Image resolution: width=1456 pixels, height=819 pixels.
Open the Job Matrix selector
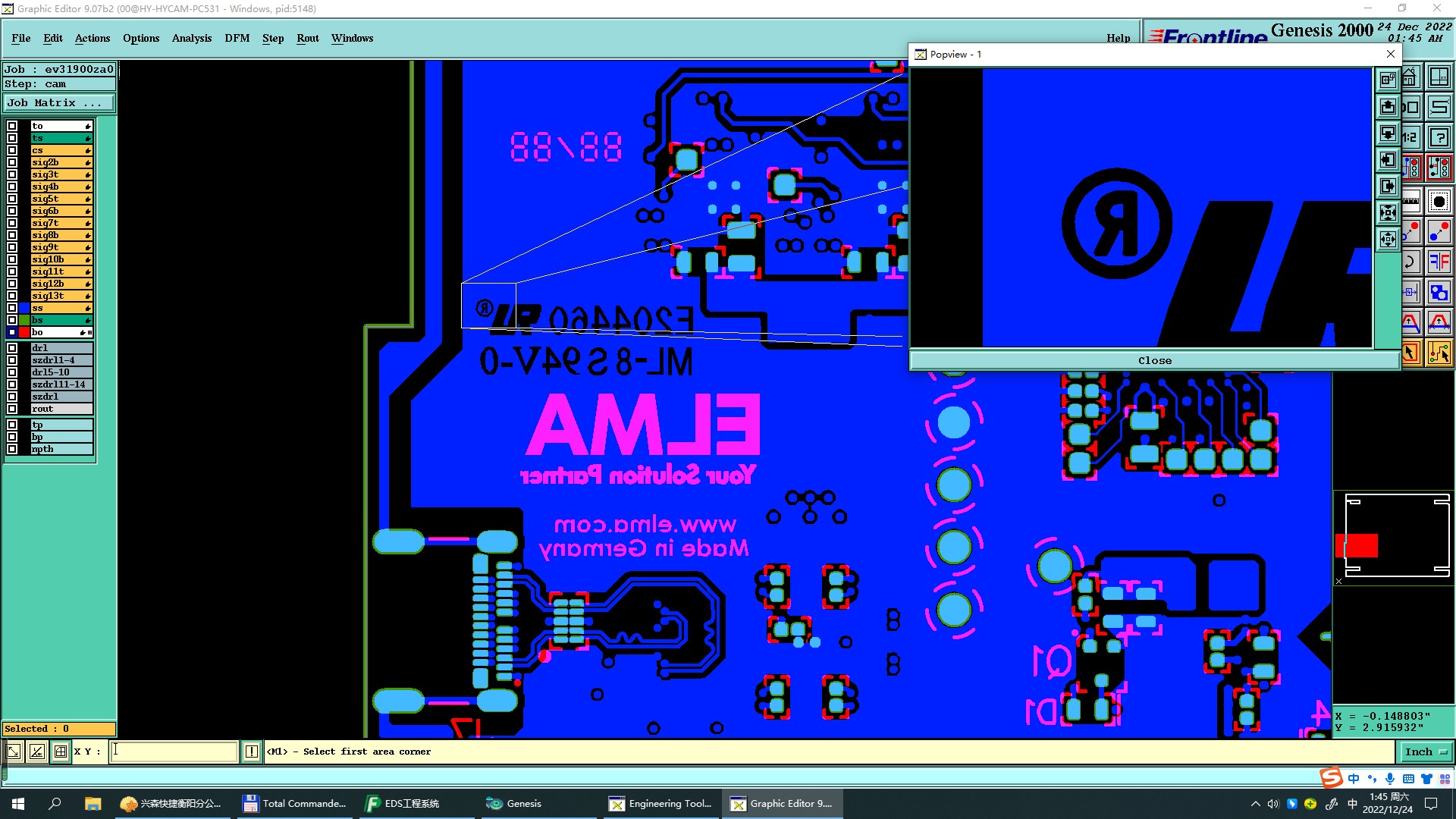coord(59,103)
